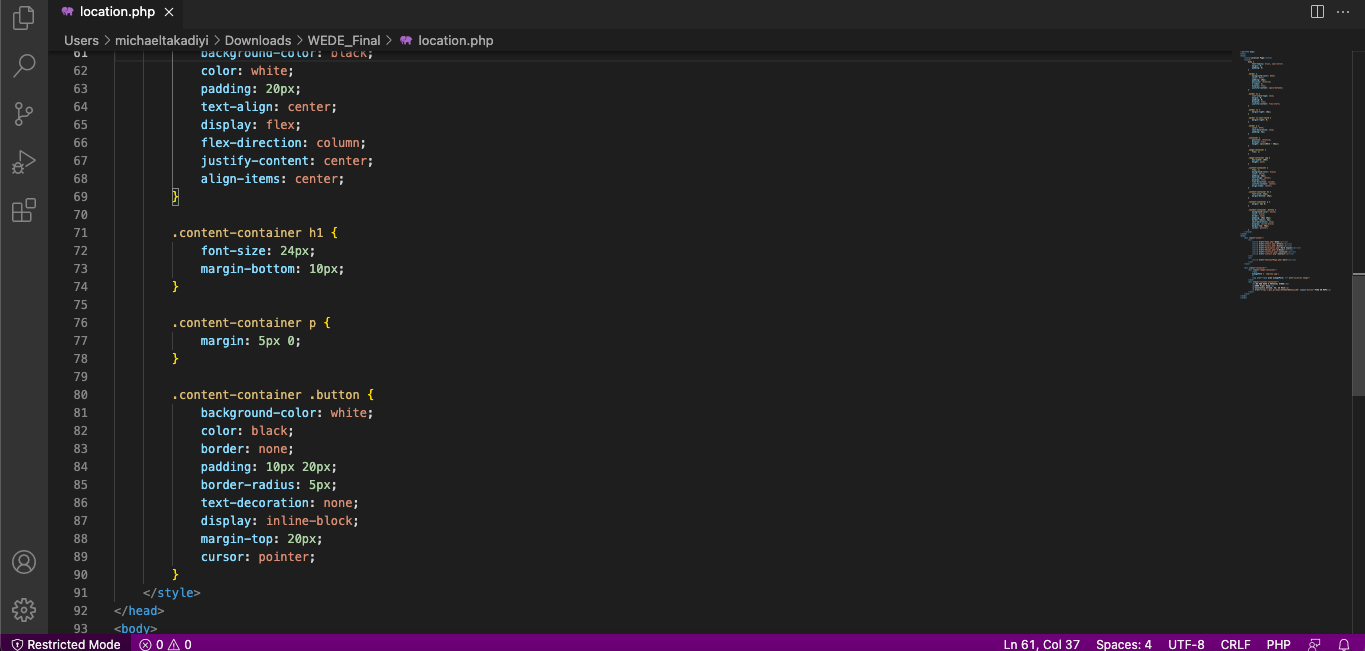Open the More Actions ellipsis menu
This screenshot has height=651, width=1365.
[x=1344, y=12]
